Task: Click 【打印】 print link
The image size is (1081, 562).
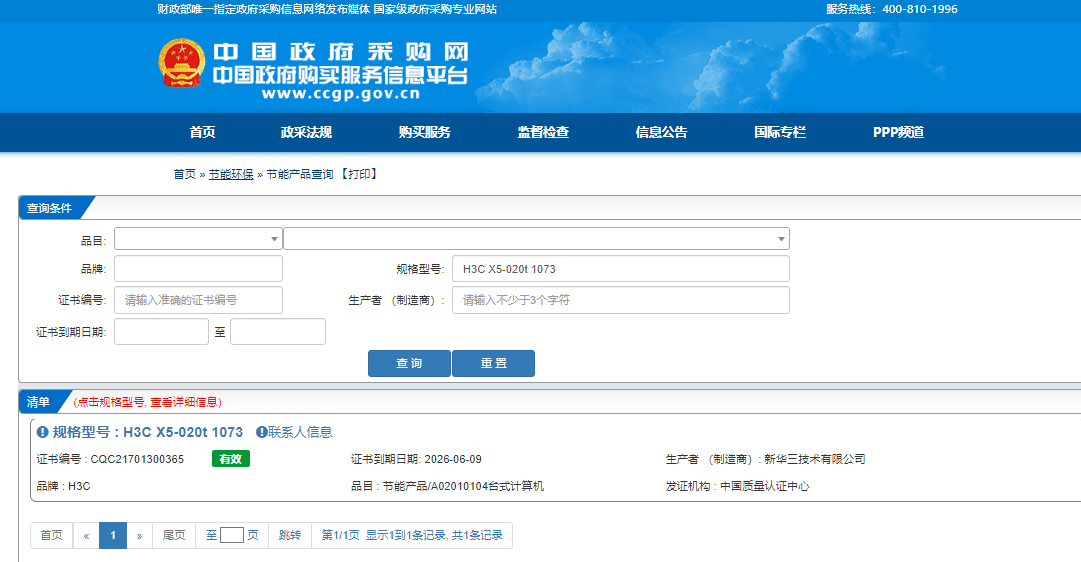Action: [359, 174]
